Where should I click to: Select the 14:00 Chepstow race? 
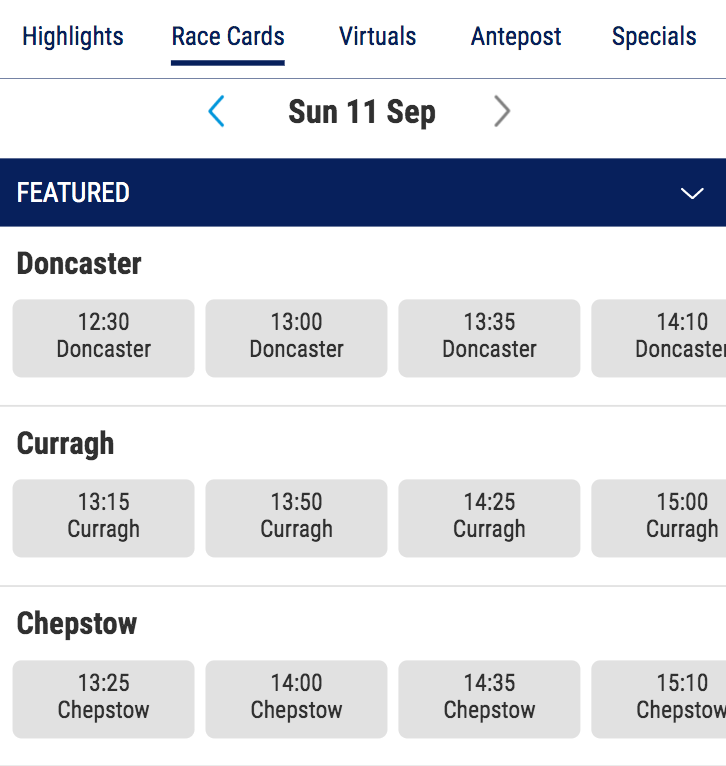(297, 698)
